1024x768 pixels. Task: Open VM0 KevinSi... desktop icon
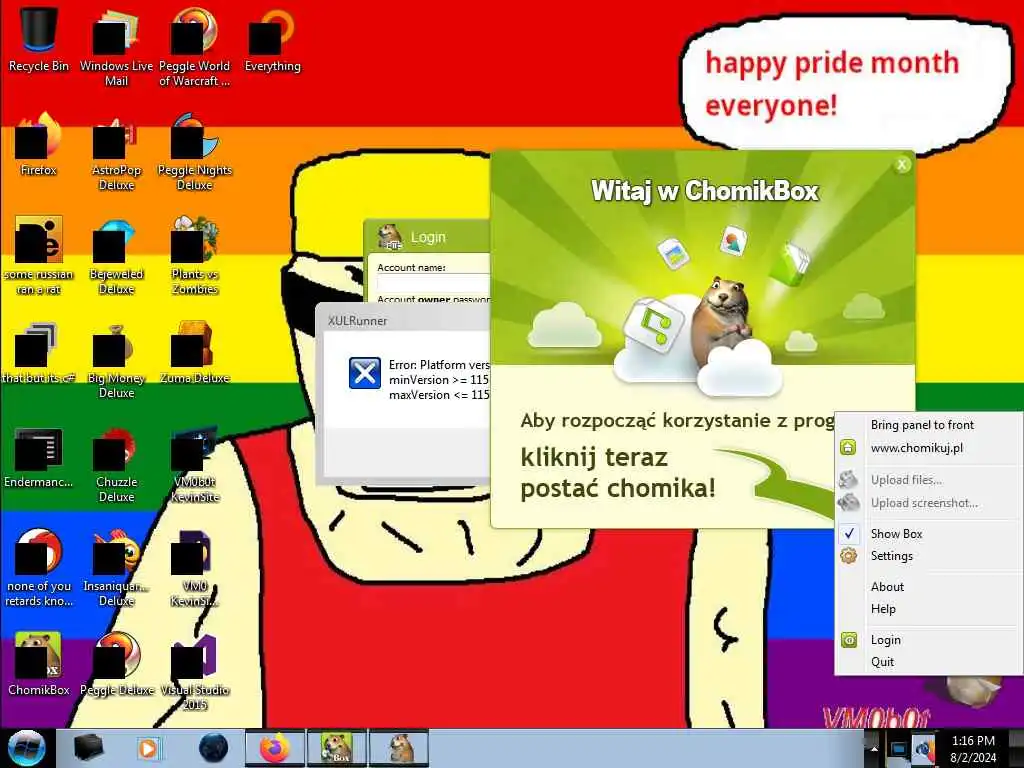194,567
